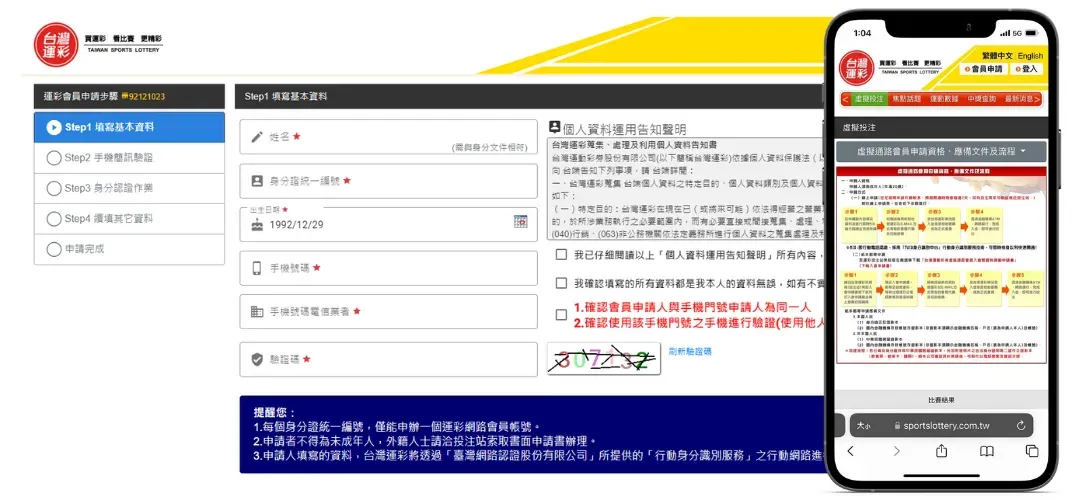Click the 姓名 name input field

point(388,137)
